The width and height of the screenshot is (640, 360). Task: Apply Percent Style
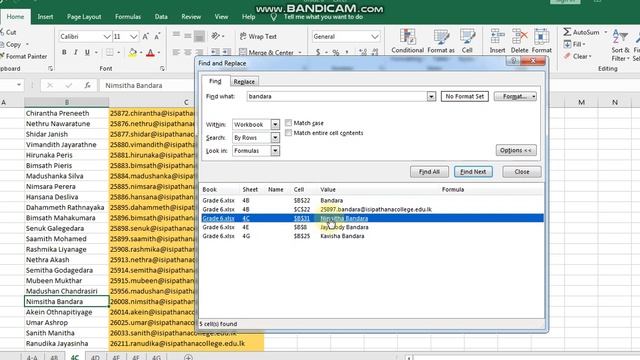[x=336, y=52]
